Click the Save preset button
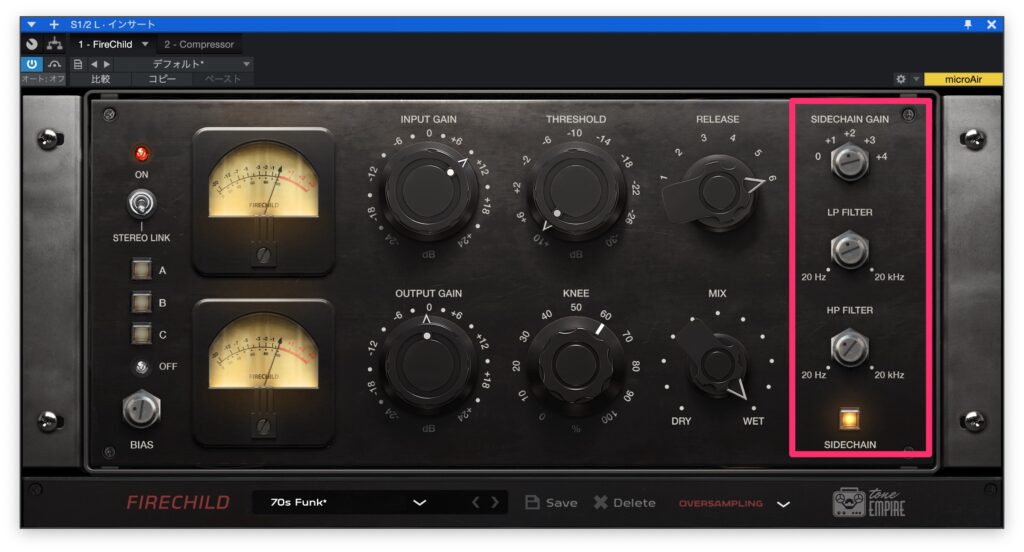 tap(551, 503)
